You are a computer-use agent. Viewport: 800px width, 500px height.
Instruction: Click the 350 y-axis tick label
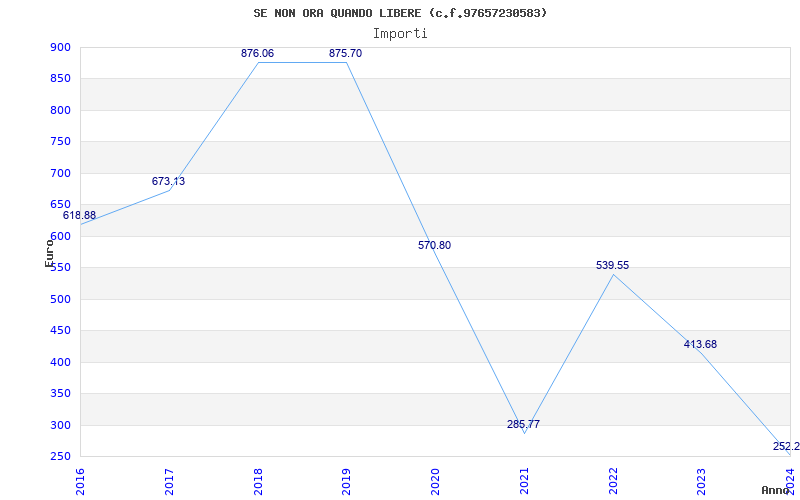pos(60,393)
